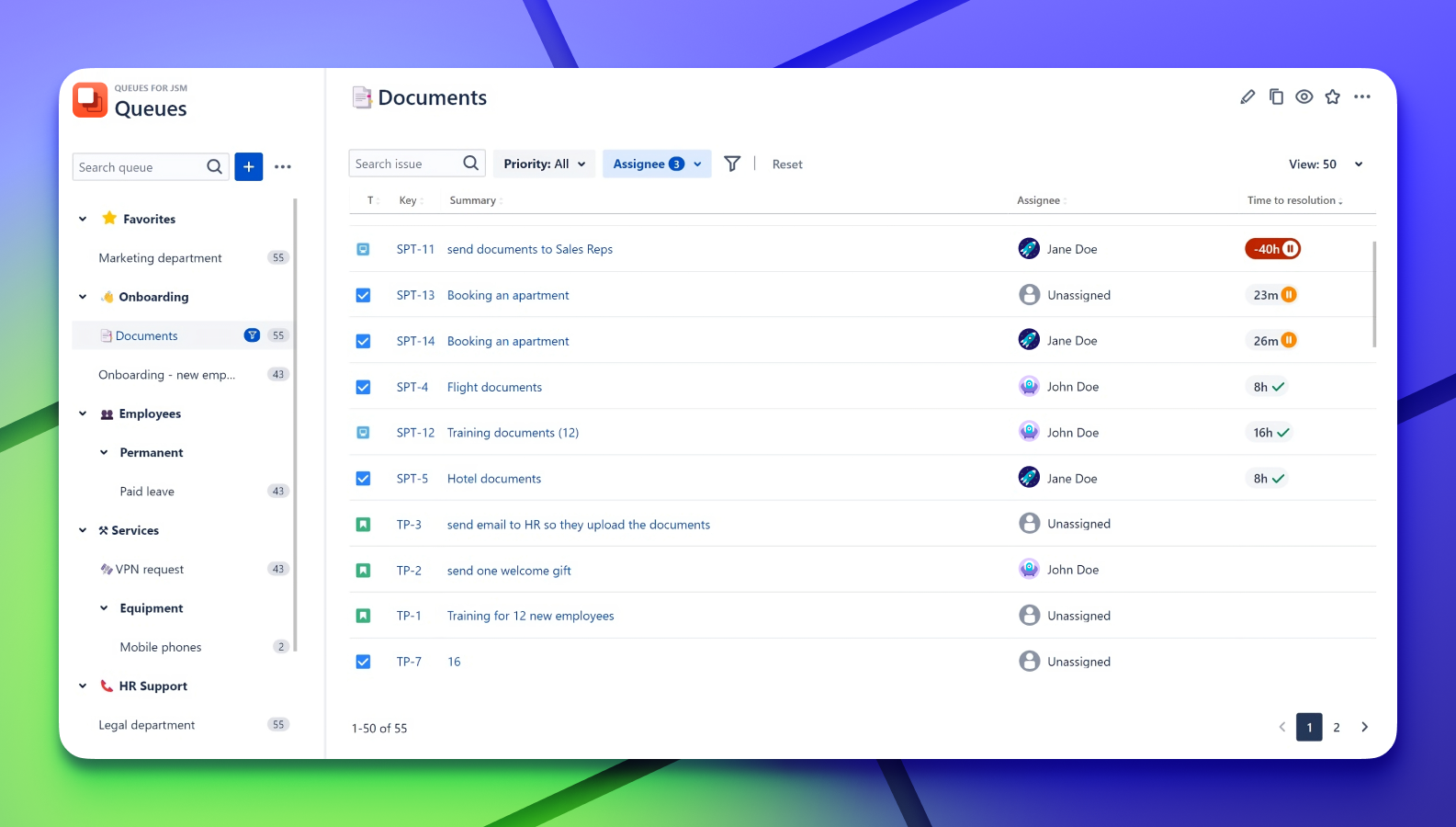Click the copy queue icon

(x=1276, y=96)
